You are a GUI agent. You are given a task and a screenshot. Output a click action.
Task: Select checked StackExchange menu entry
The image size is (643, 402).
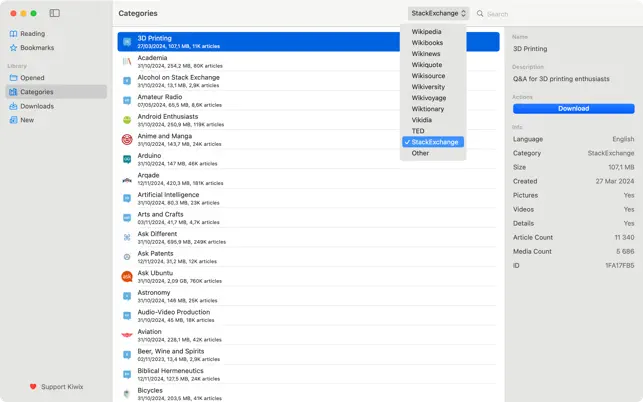tap(433, 142)
